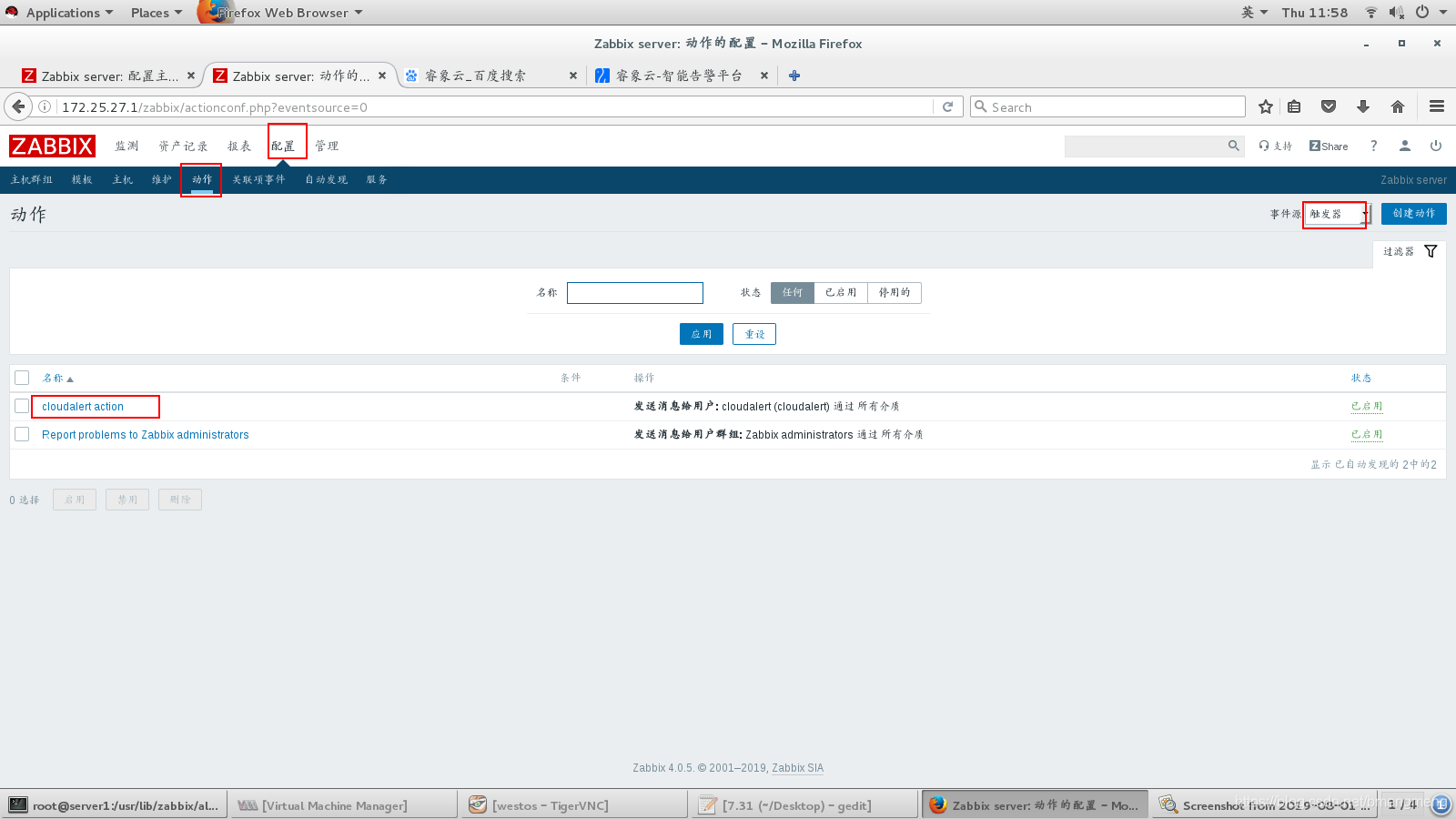Go to the 自动发现 submenu
This screenshot has height=819, width=1456.
click(x=326, y=179)
